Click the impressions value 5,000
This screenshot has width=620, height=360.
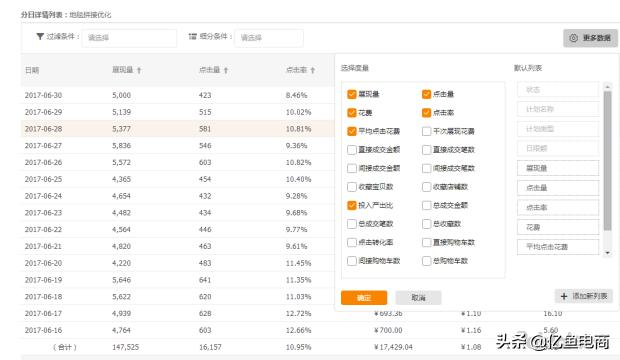pos(121,95)
